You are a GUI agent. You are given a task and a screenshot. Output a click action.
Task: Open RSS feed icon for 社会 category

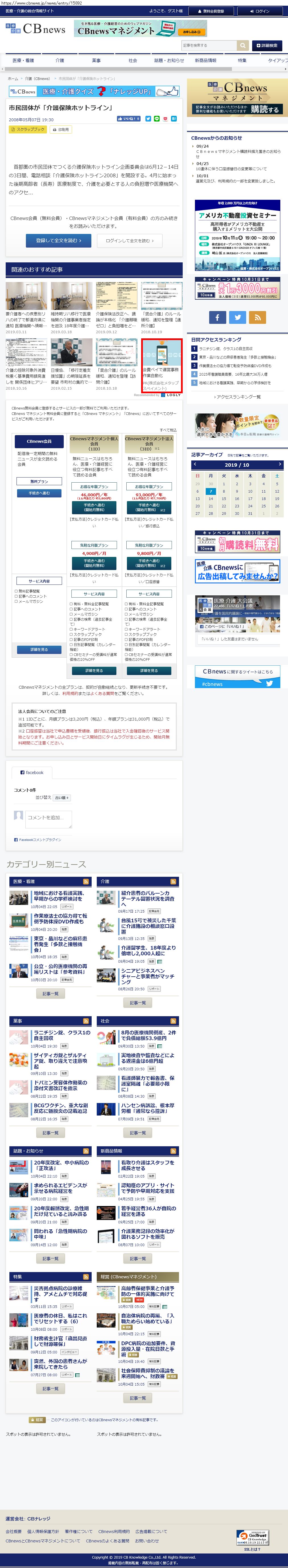click(x=173, y=1021)
